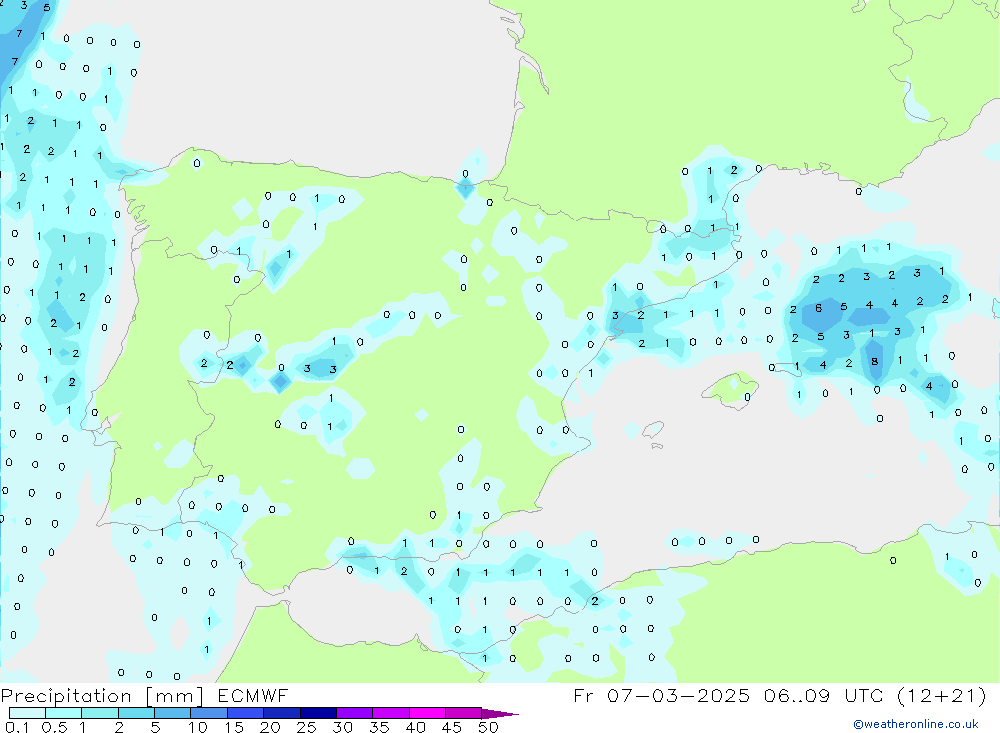
Task: Click the island of Mallorca on the map
Action: 729,388
